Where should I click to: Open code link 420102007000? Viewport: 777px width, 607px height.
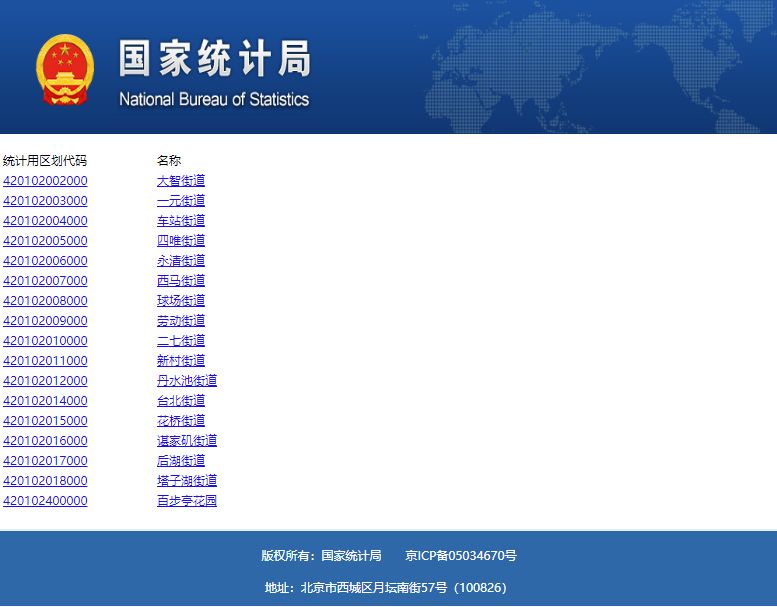[45, 280]
